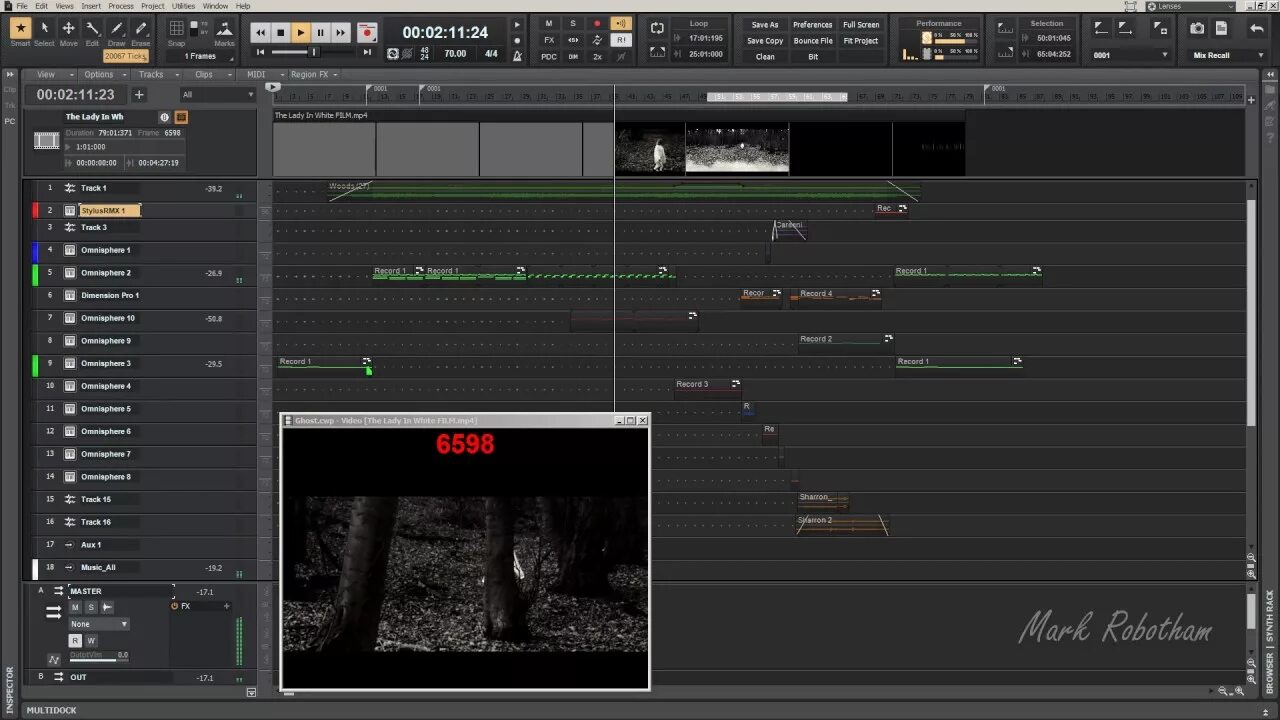
Task: Select the Draw pencil tool
Action: click(116, 28)
